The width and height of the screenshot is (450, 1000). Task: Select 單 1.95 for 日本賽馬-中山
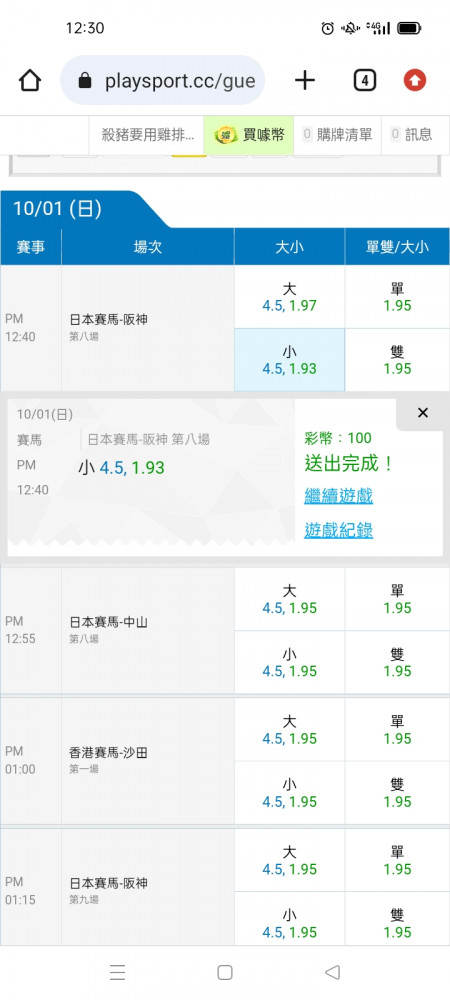[398, 599]
